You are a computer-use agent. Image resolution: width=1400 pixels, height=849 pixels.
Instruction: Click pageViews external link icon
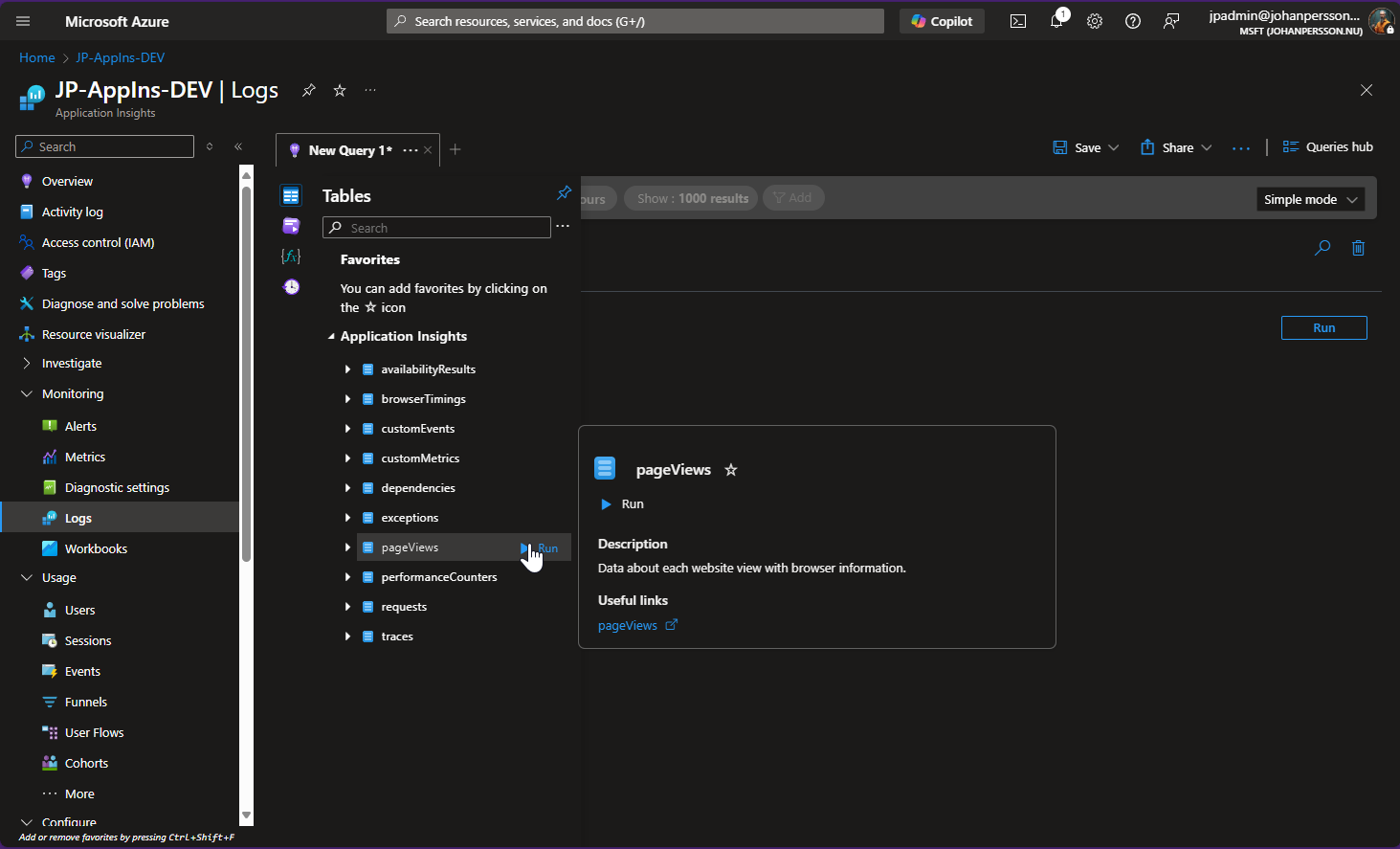click(672, 625)
